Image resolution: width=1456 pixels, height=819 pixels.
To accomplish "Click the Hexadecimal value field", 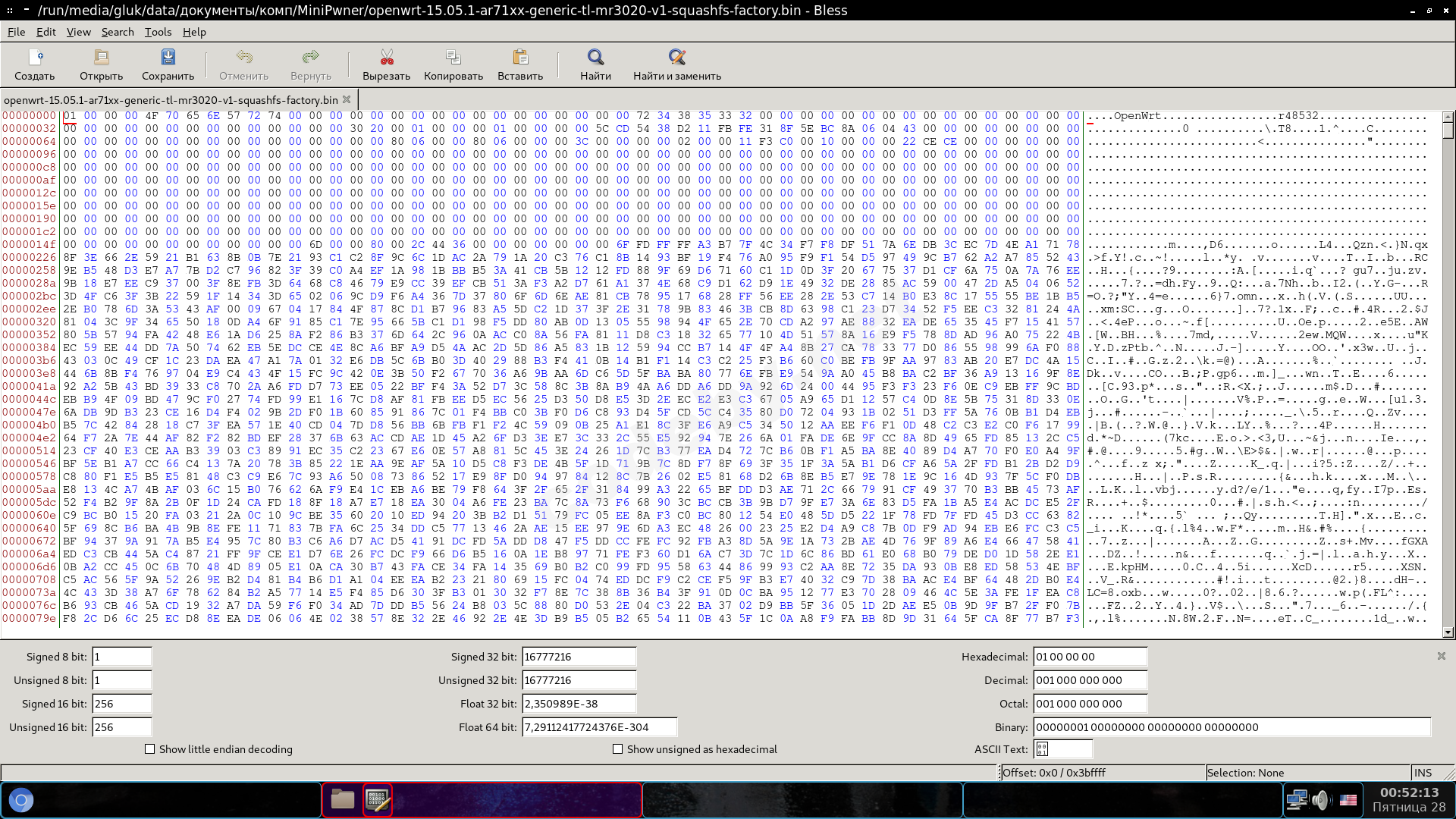I will click(x=1090, y=657).
